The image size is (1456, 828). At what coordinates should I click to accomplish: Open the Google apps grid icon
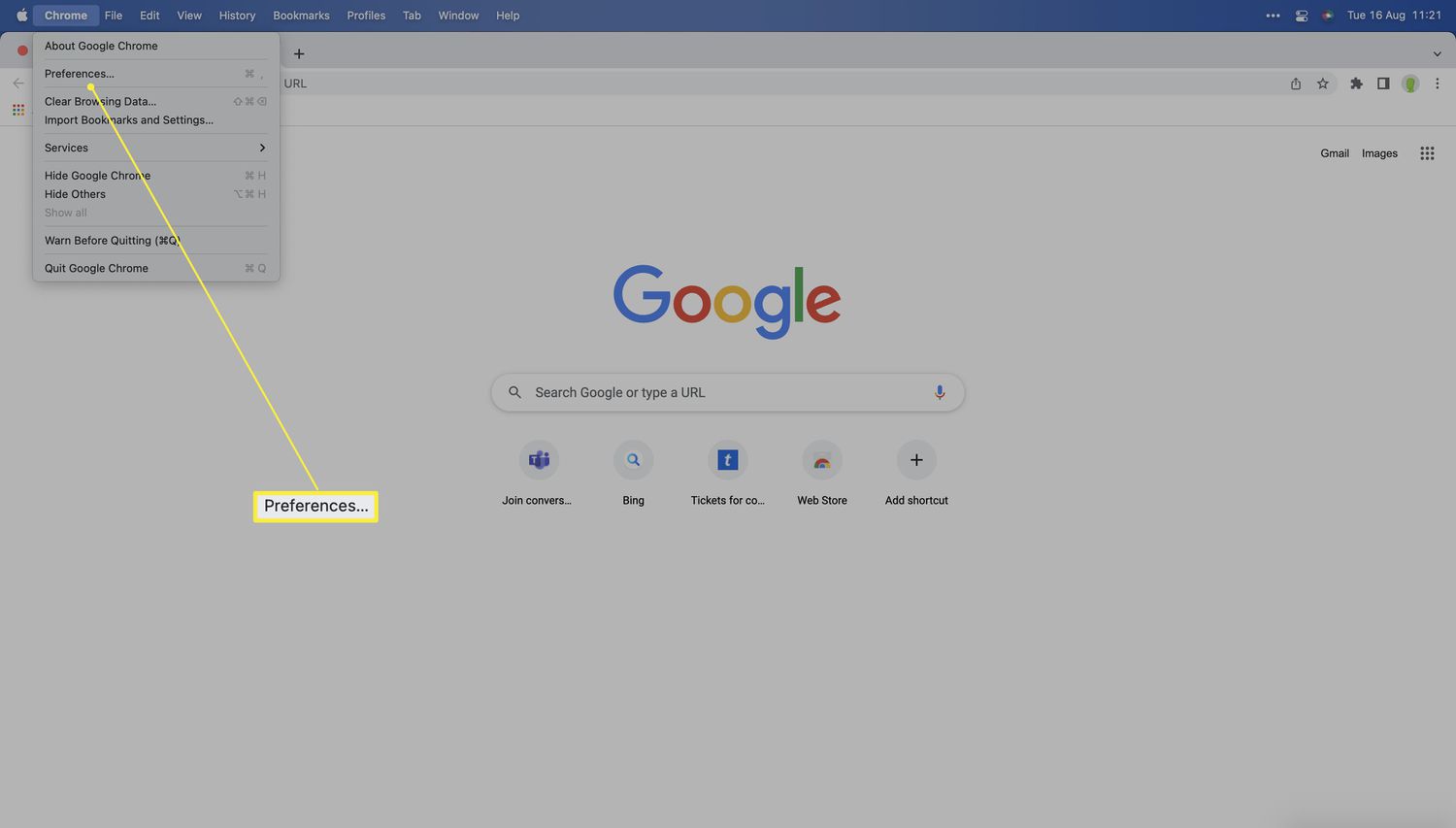pyautogui.click(x=1427, y=153)
